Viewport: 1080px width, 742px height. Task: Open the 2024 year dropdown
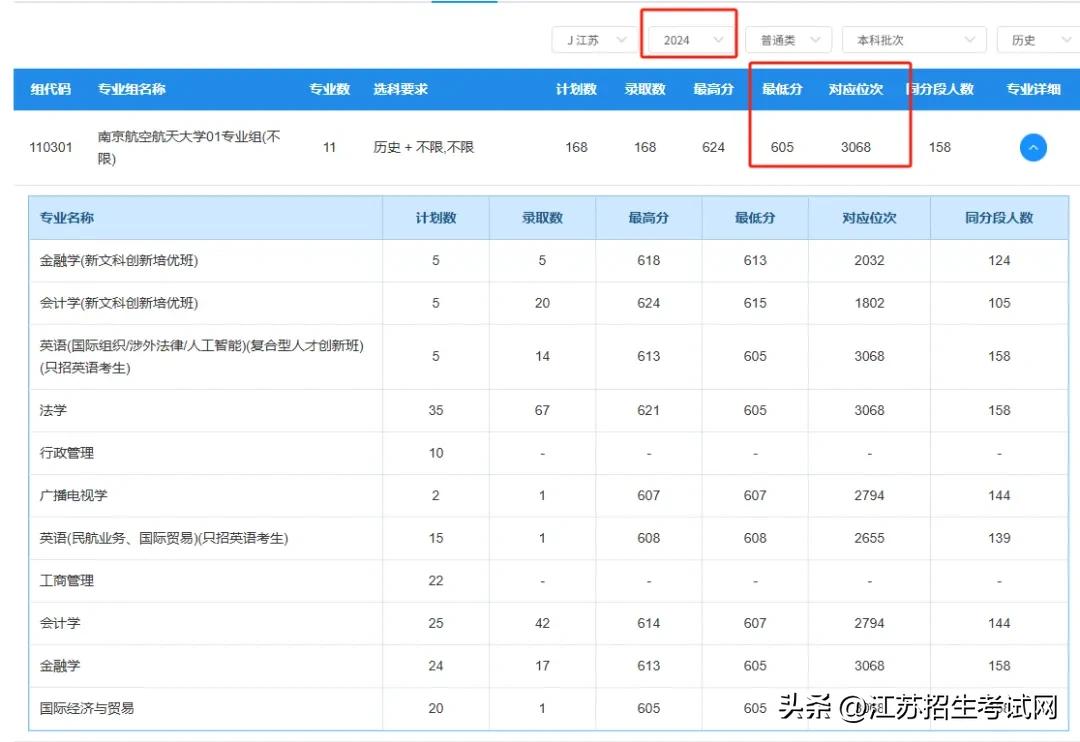[692, 40]
